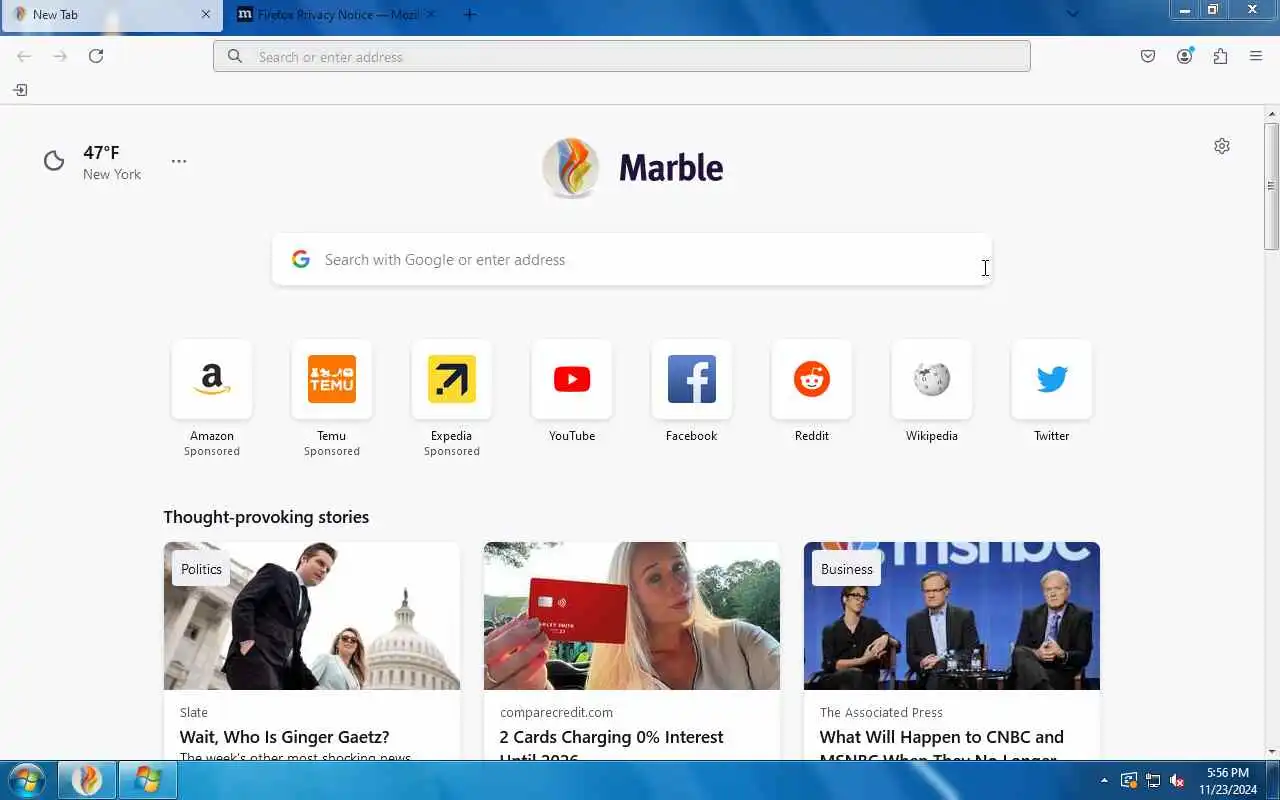Open the Action Center flag tray icon
This screenshot has width=1280, height=800.
click(x=1129, y=780)
